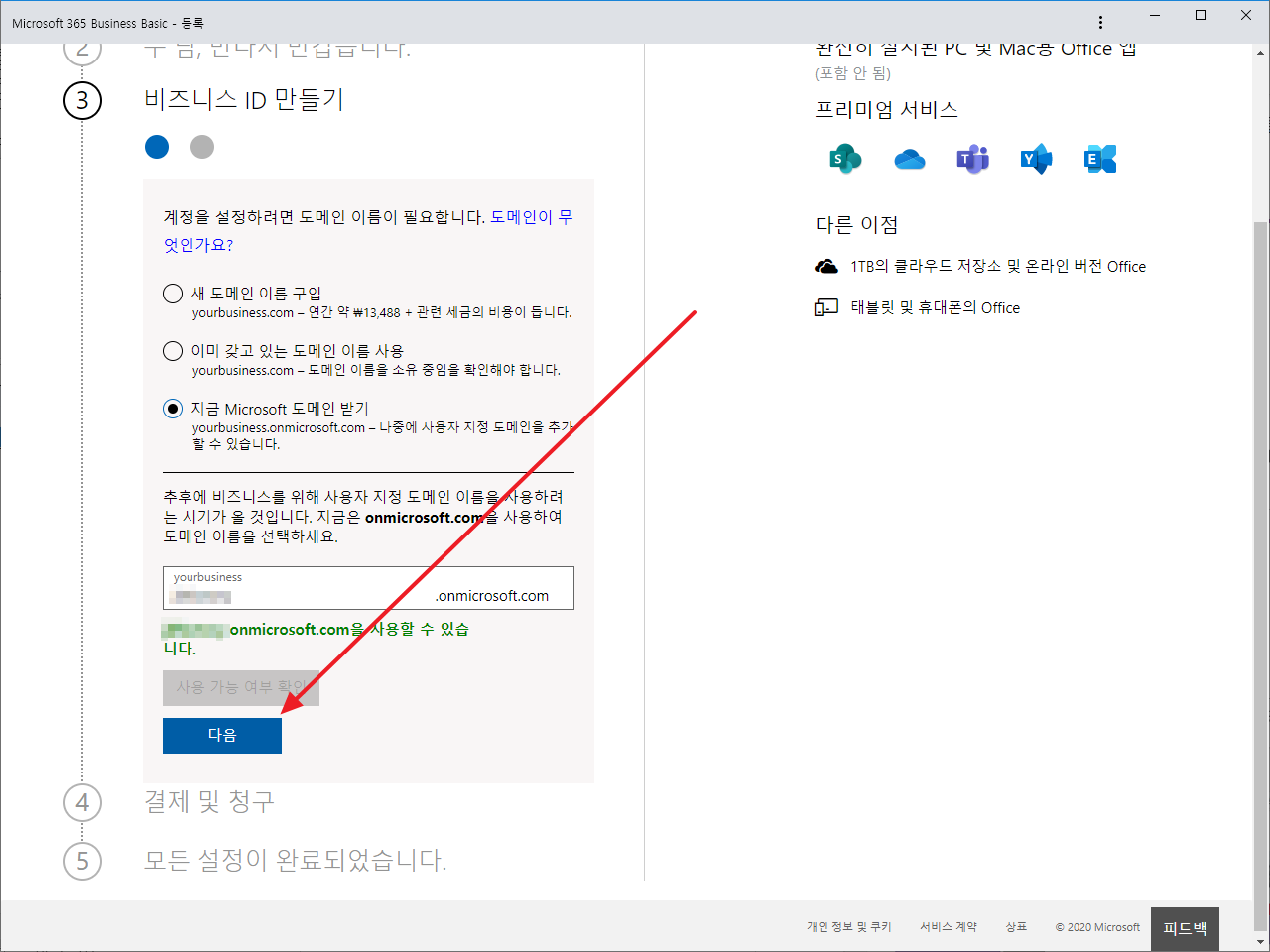Open the three-dot window menu in title bar
The width and height of the screenshot is (1270, 952).
pyautogui.click(x=1100, y=23)
